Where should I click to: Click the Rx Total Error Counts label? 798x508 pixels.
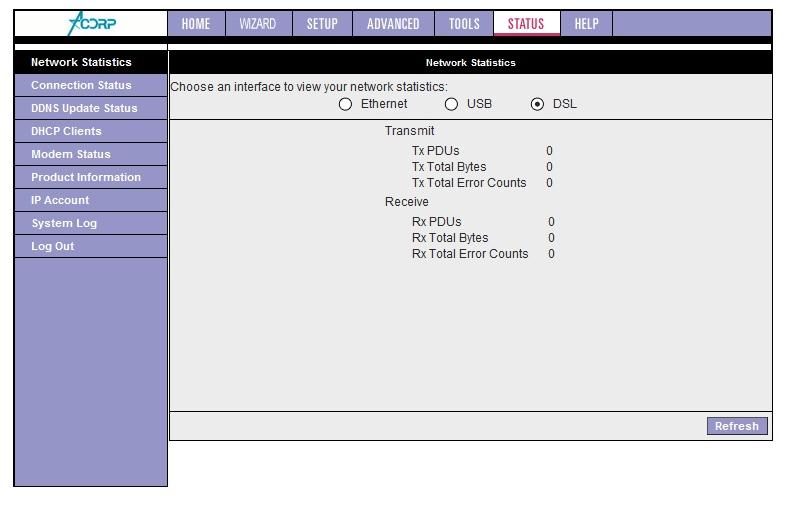point(470,253)
